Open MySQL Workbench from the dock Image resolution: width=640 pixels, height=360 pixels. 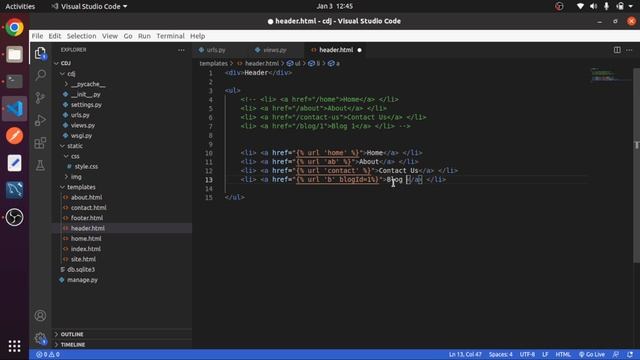[x=14, y=190]
